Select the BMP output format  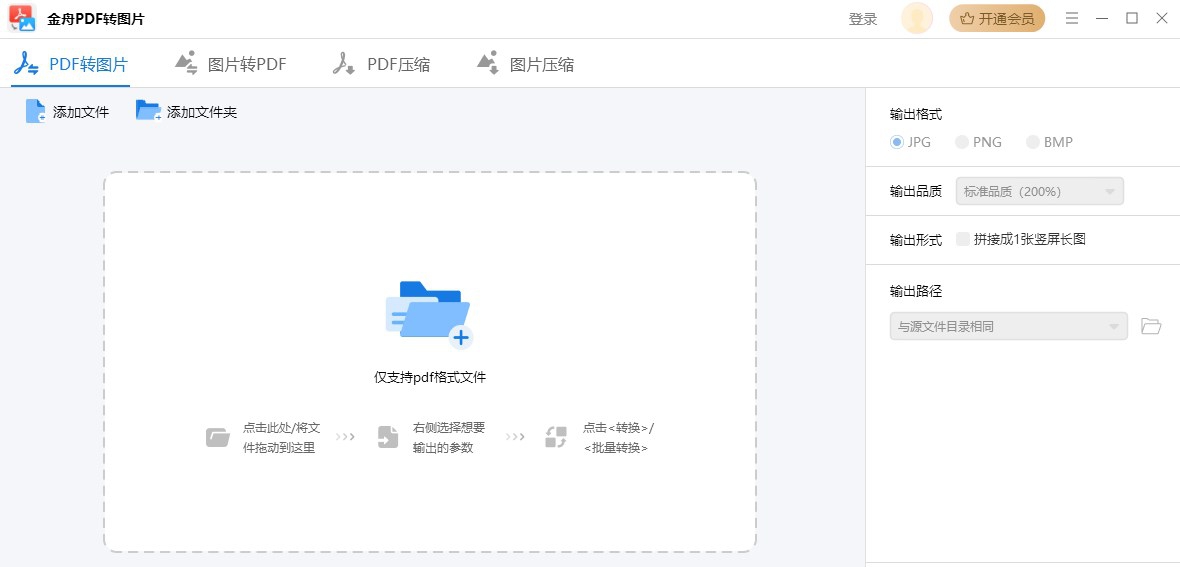[1050, 142]
